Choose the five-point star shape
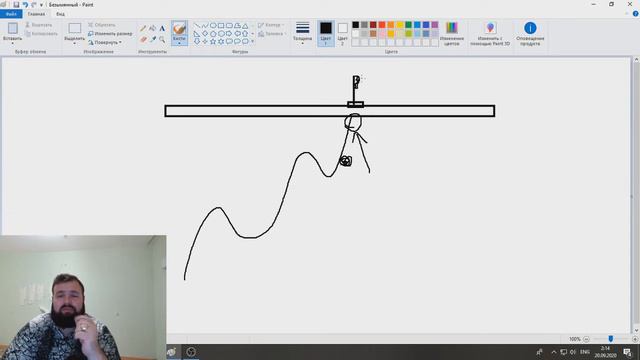The image size is (640, 360). (x=213, y=41)
